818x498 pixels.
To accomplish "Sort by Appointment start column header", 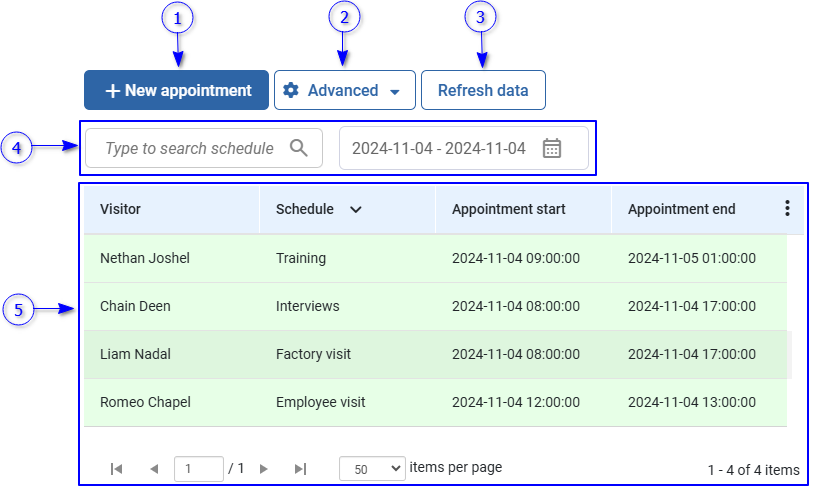I will [x=508, y=209].
